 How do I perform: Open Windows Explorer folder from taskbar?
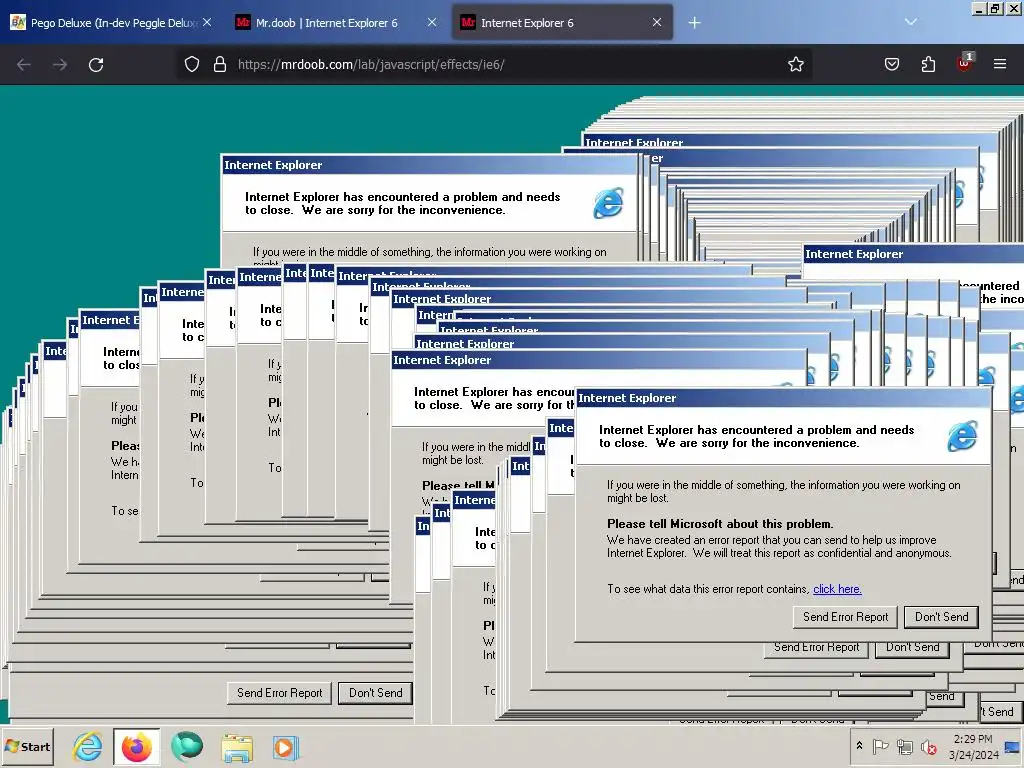click(x=236, y=748)
